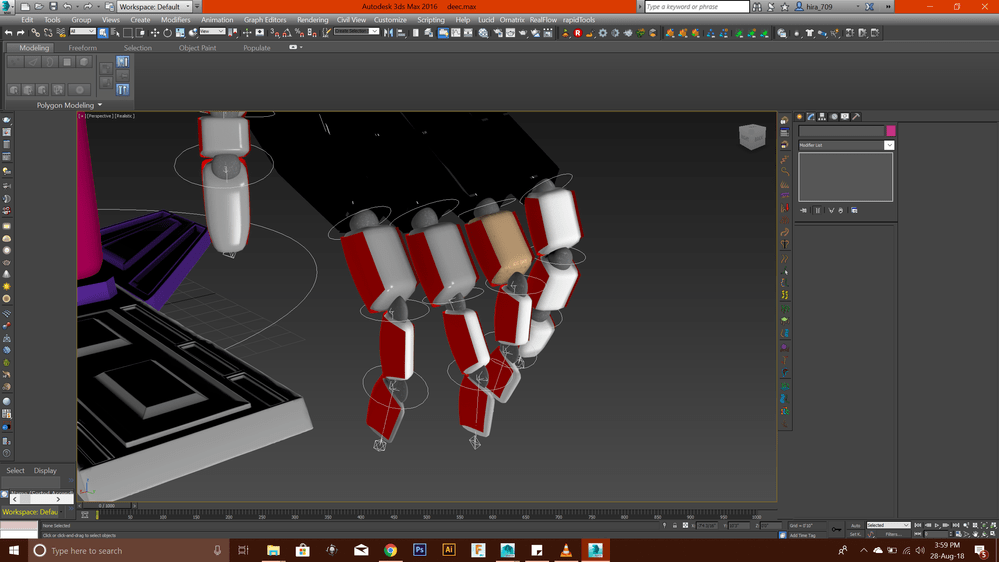Open the Hierarchy command panel tab

tap(822, 117)
